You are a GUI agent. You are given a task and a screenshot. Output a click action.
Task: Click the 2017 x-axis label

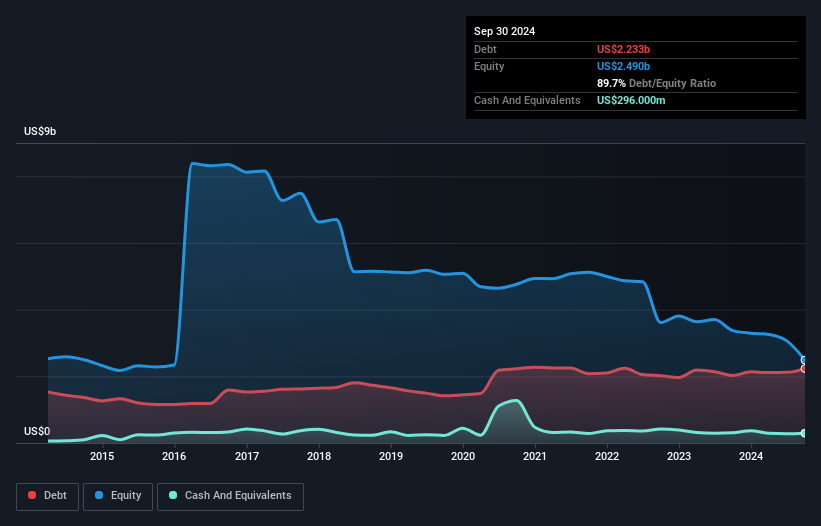tap(247, 456)
